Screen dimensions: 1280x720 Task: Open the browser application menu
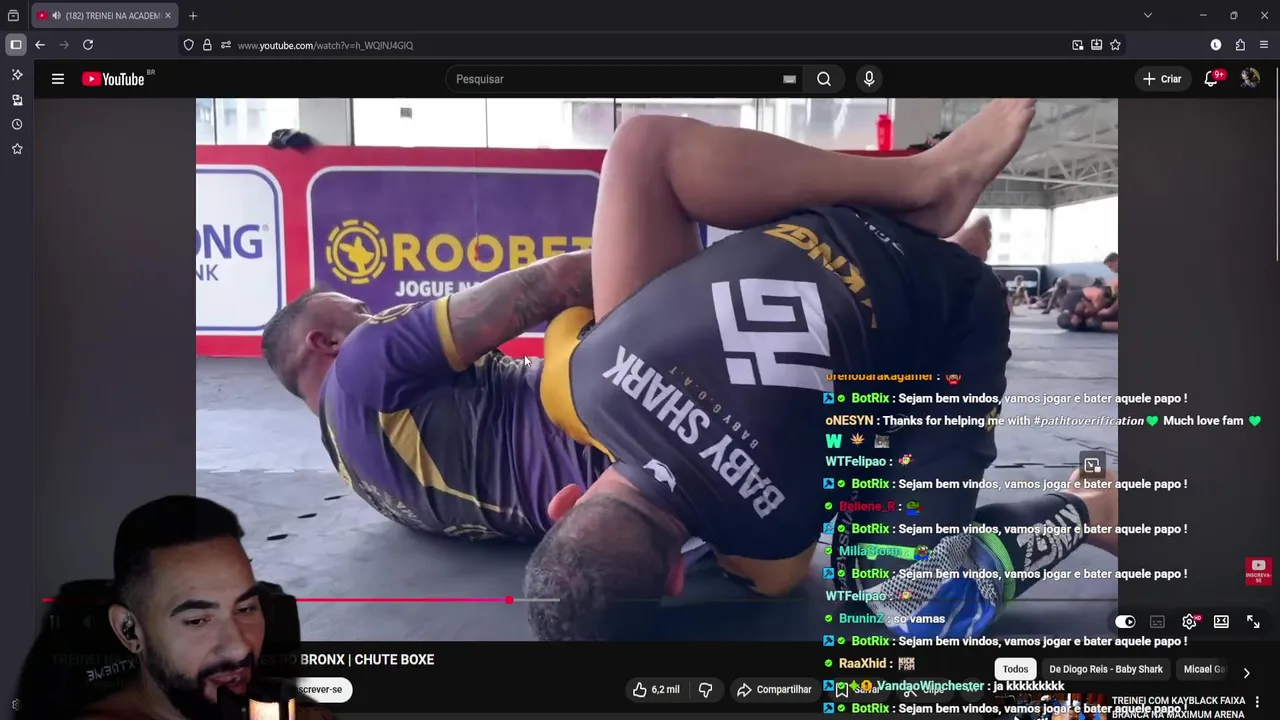tap(1264, 45)
